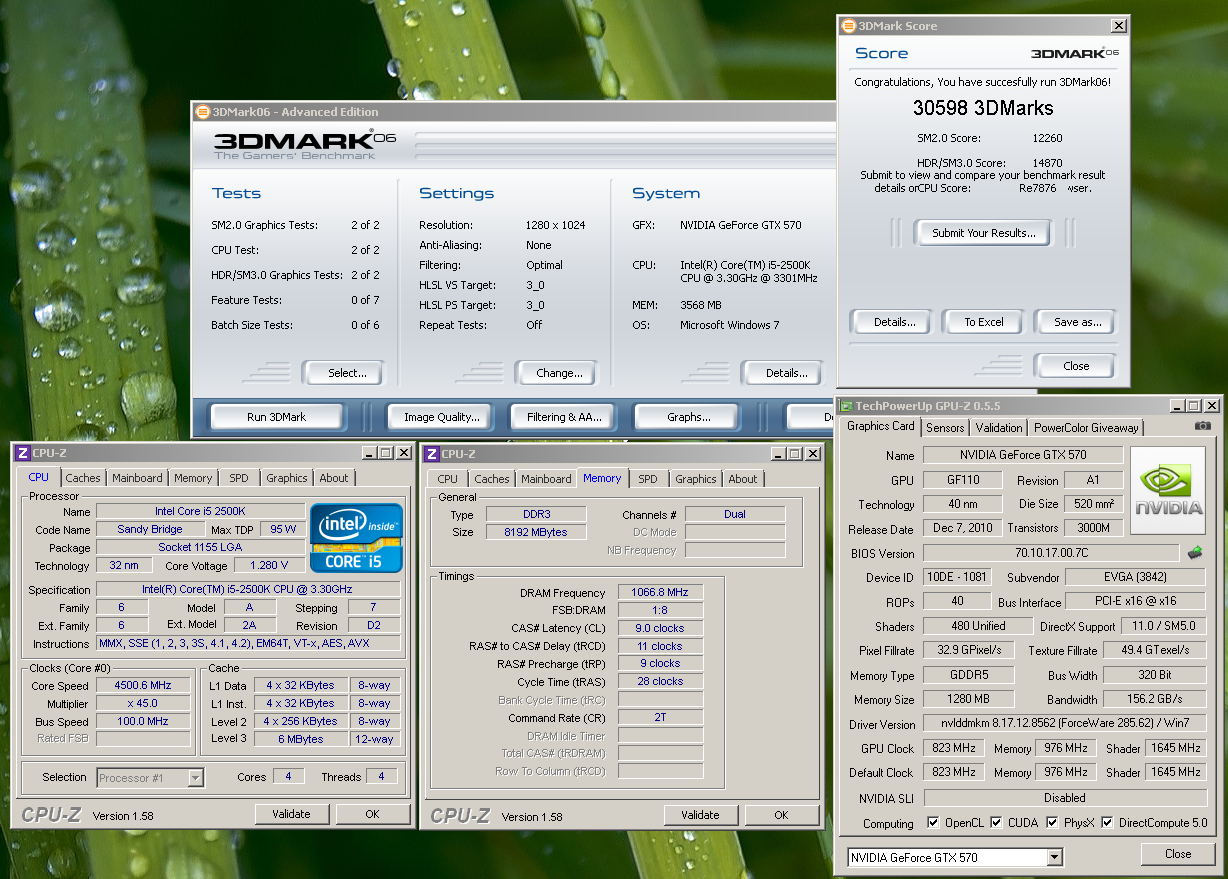Open SPD tab in CPU-Z processor window

click(239, 478)
